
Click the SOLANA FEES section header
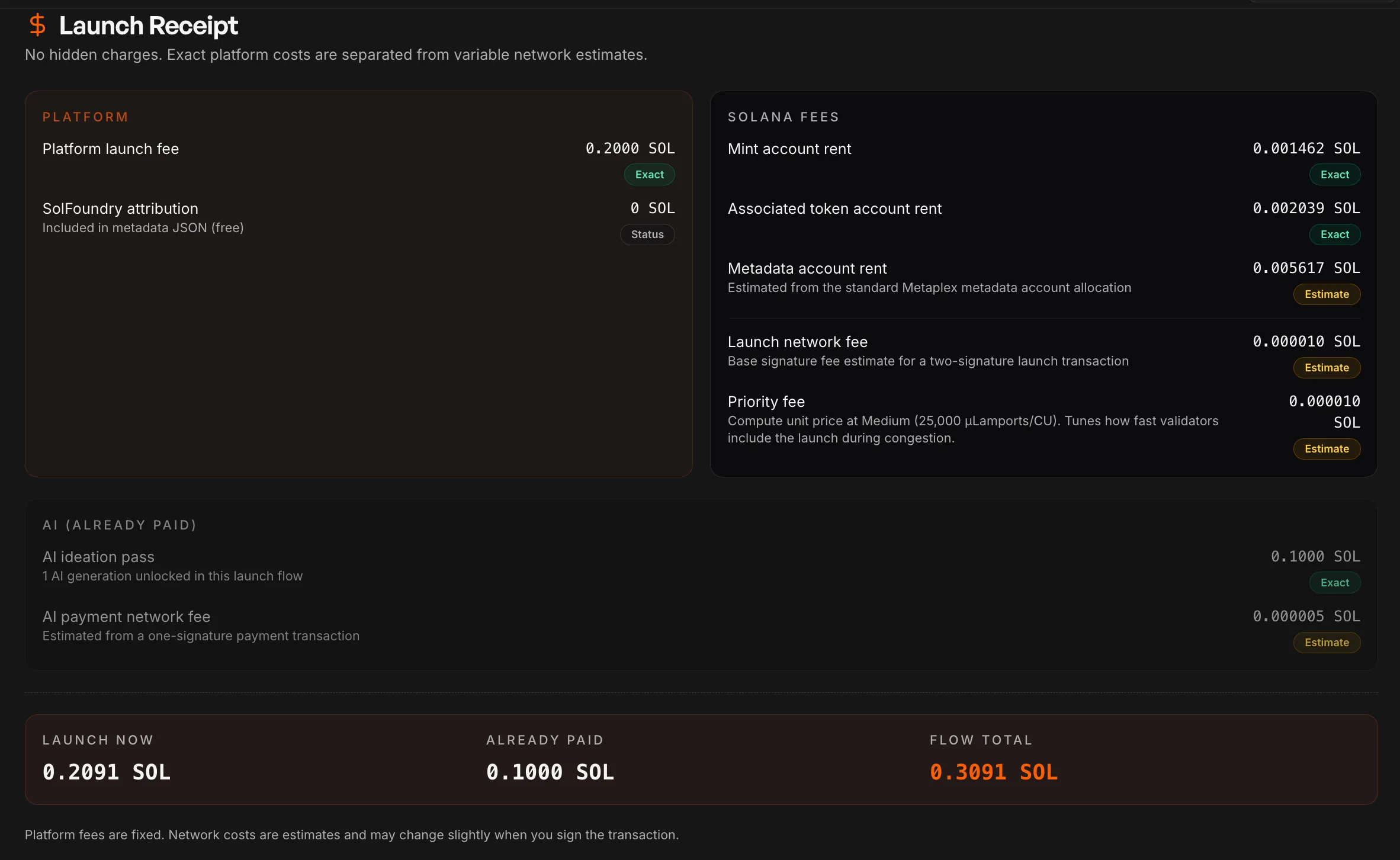[783, 117]
